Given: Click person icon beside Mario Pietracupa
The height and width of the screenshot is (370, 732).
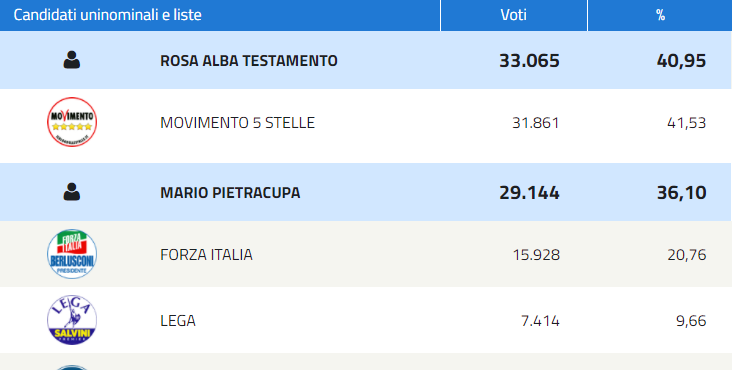Looking at the screenshot, I should pyautogui.click(x=71, y=192).
